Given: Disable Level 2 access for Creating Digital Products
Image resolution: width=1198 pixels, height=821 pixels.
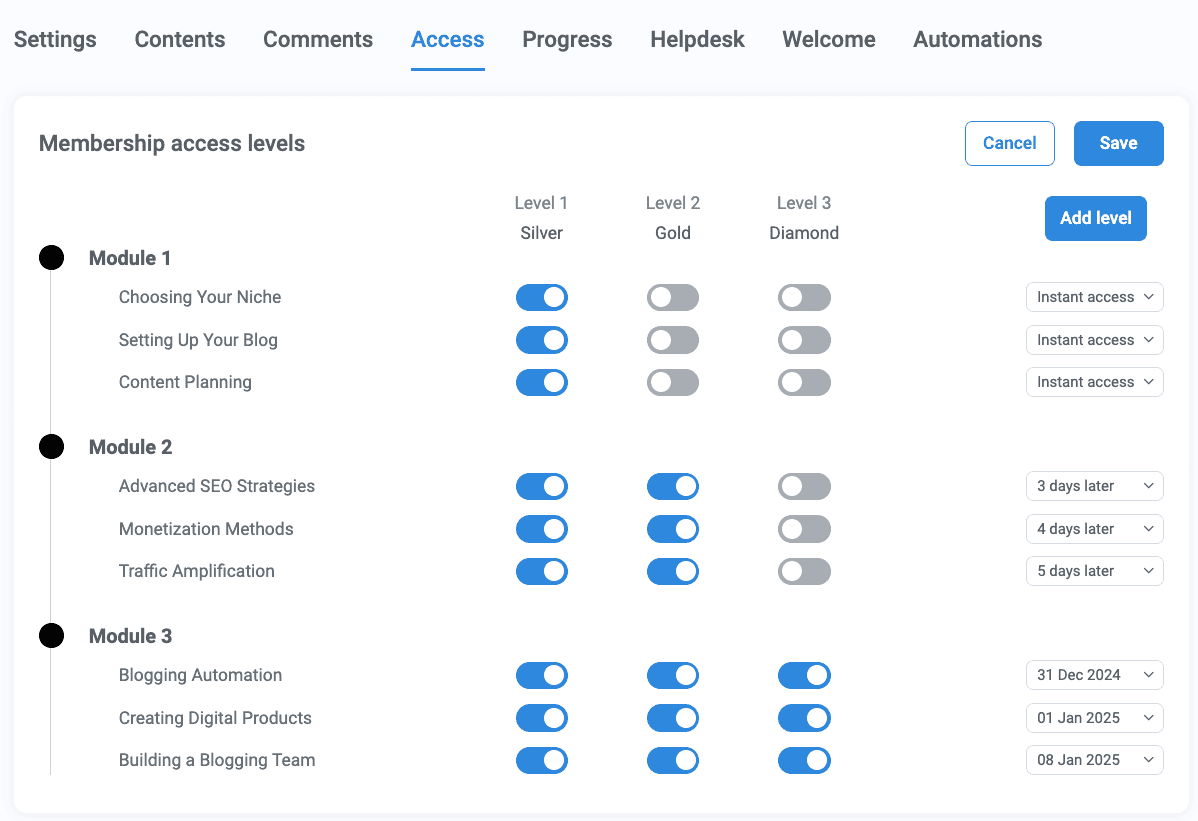Looking at the screenshot, I should tap(672, 718).
